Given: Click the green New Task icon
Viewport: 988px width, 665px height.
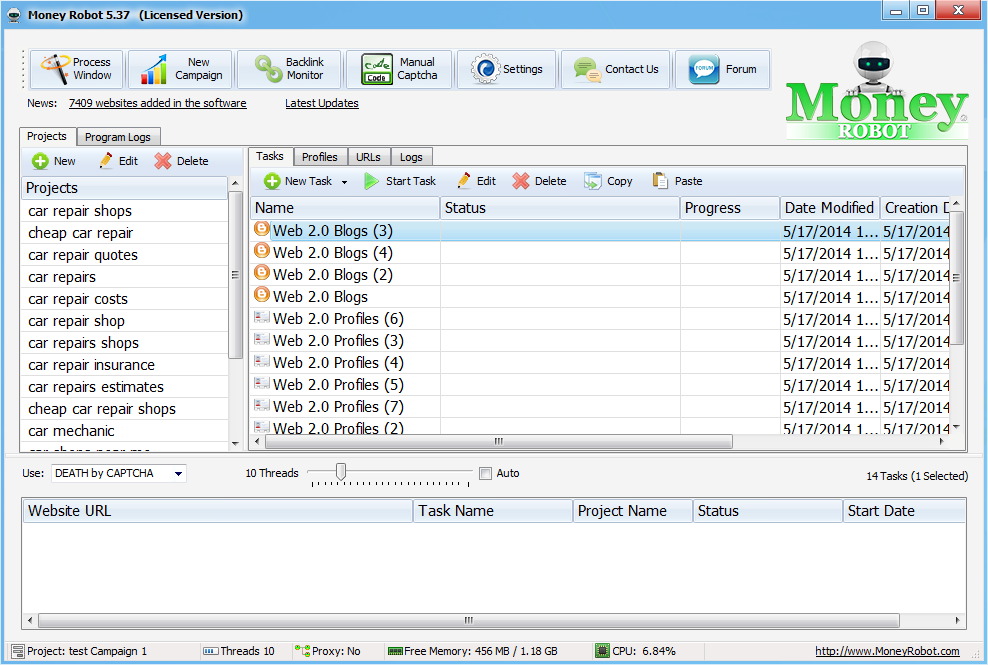Looking at the screenshot, I should [x=272, y=182].
